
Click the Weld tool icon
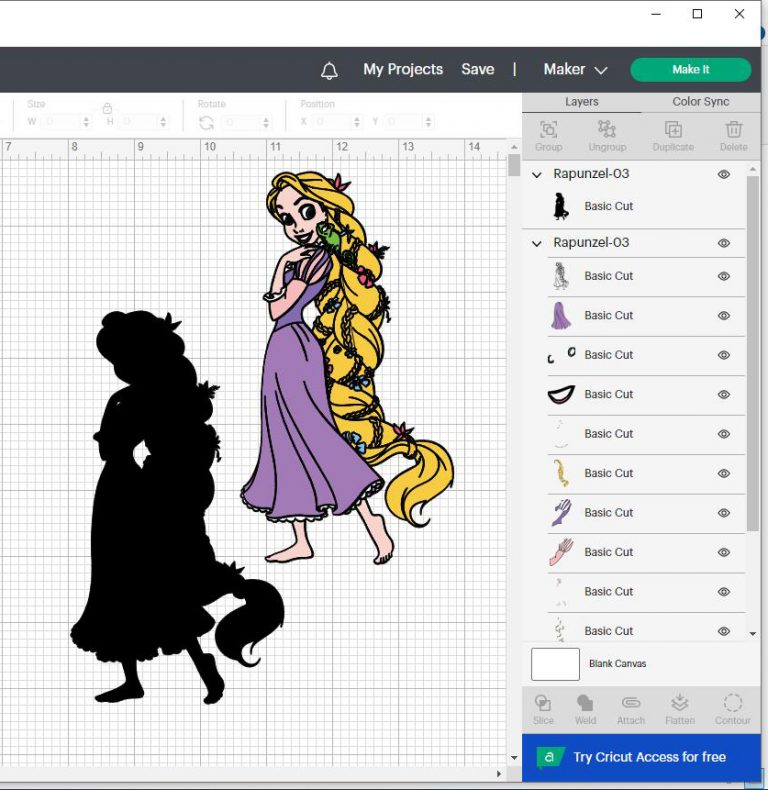(585, 703)
